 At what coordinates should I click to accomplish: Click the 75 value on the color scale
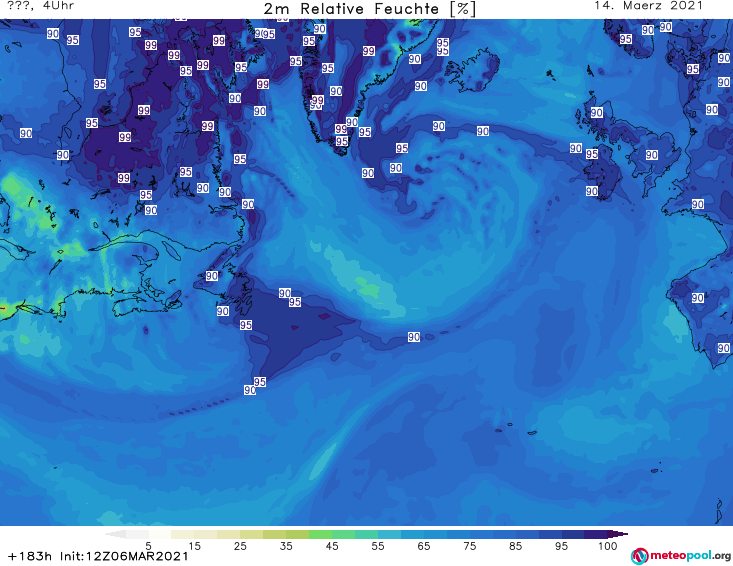[469, 546]
